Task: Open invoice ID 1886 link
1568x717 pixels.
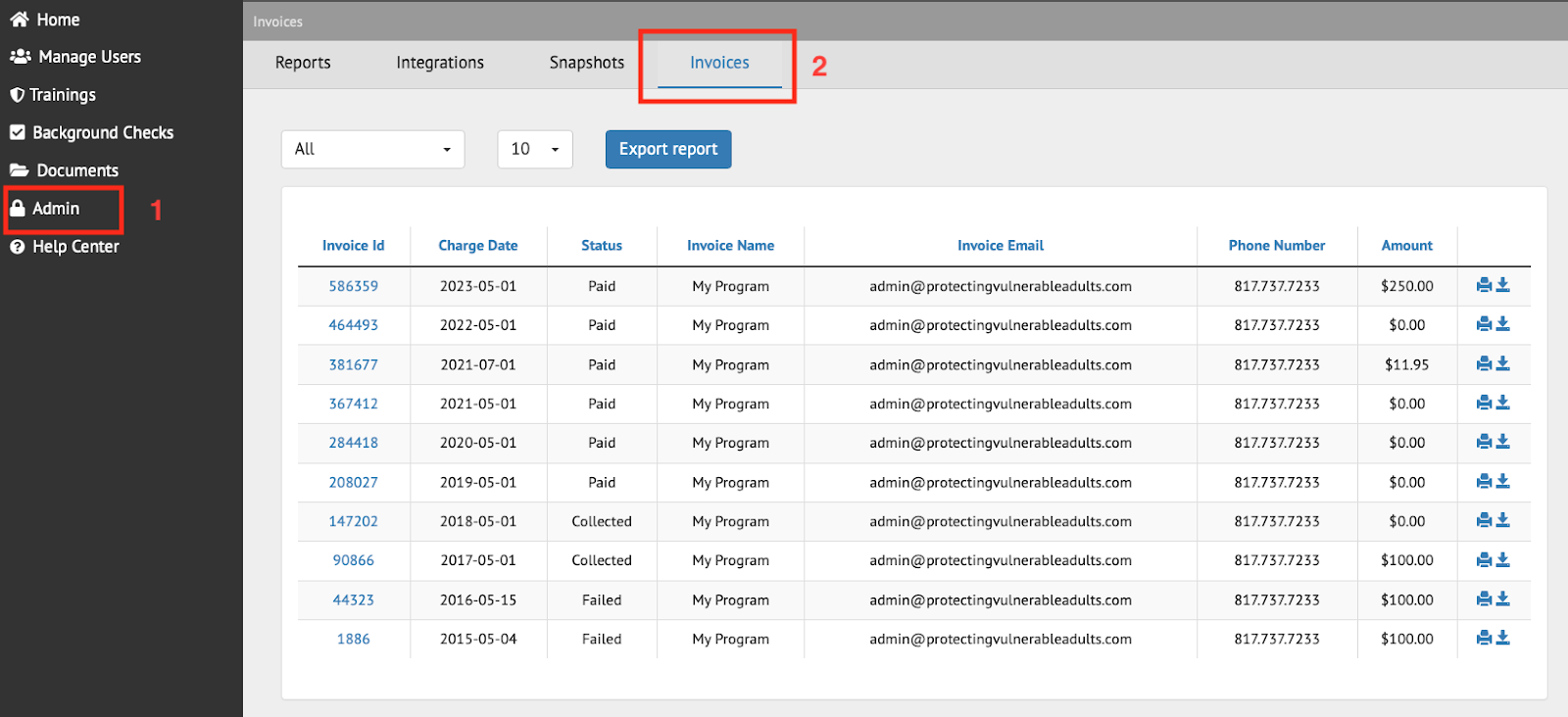Action: coord(354,639)
